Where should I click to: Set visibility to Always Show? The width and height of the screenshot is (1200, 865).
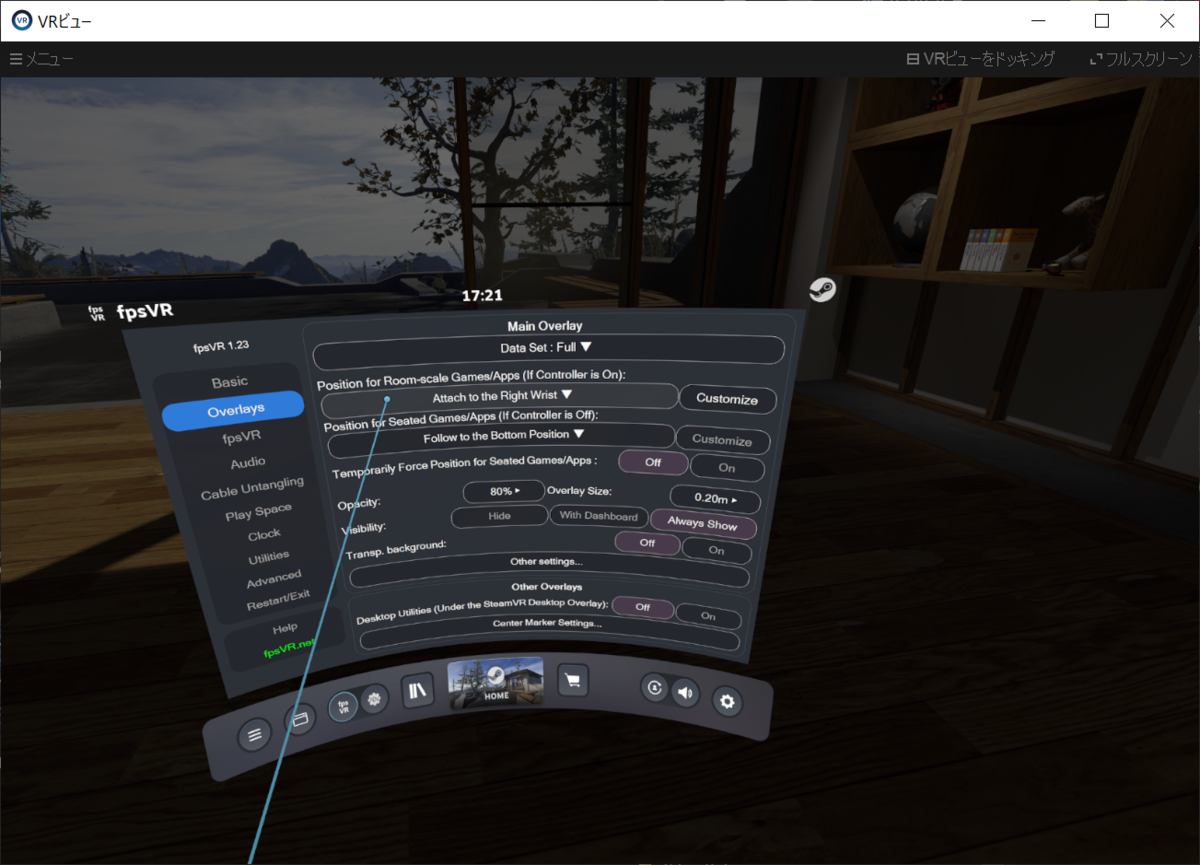703,523
